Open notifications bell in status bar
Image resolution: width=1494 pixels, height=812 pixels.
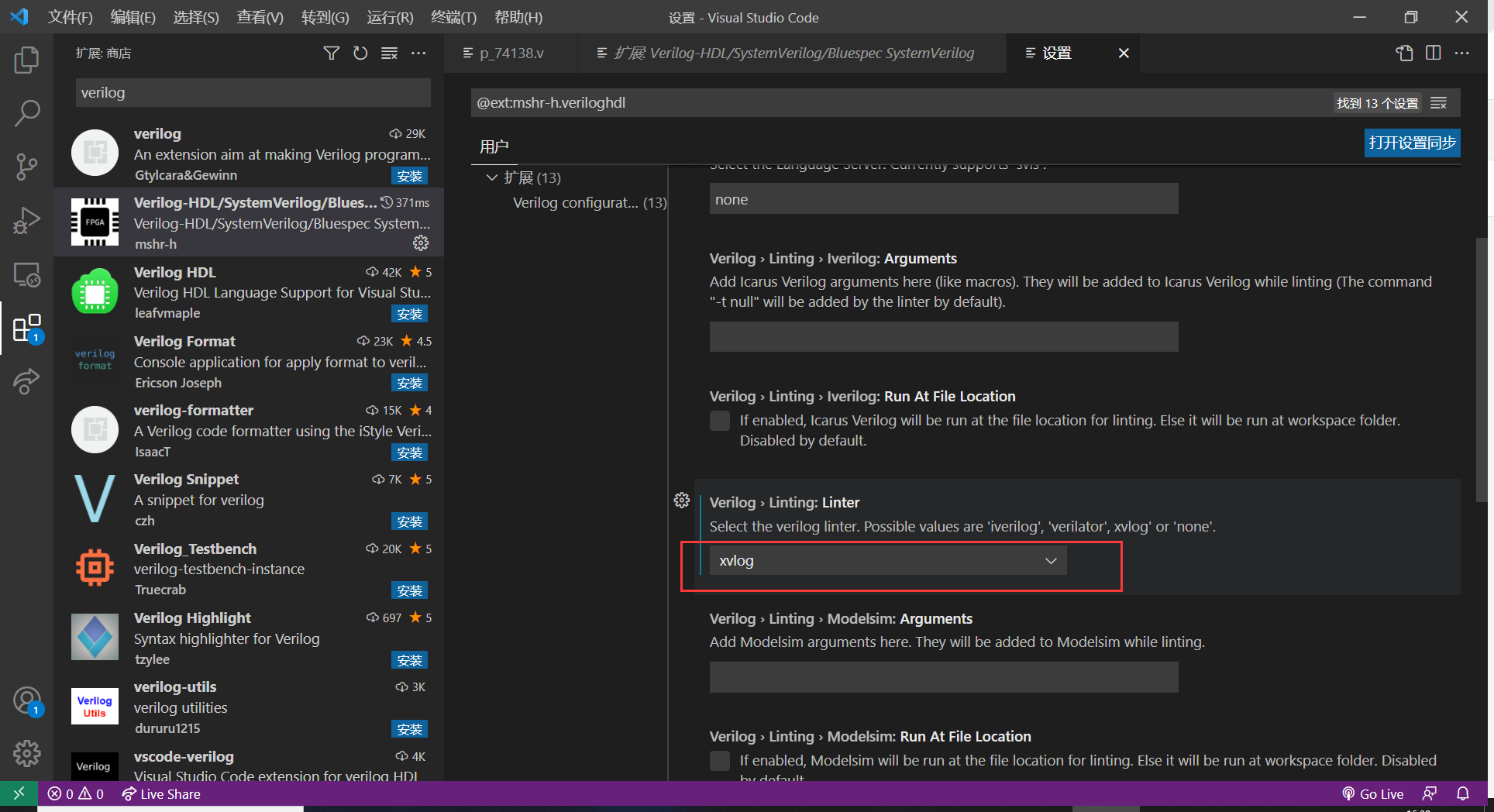(x=1463, y=793)
